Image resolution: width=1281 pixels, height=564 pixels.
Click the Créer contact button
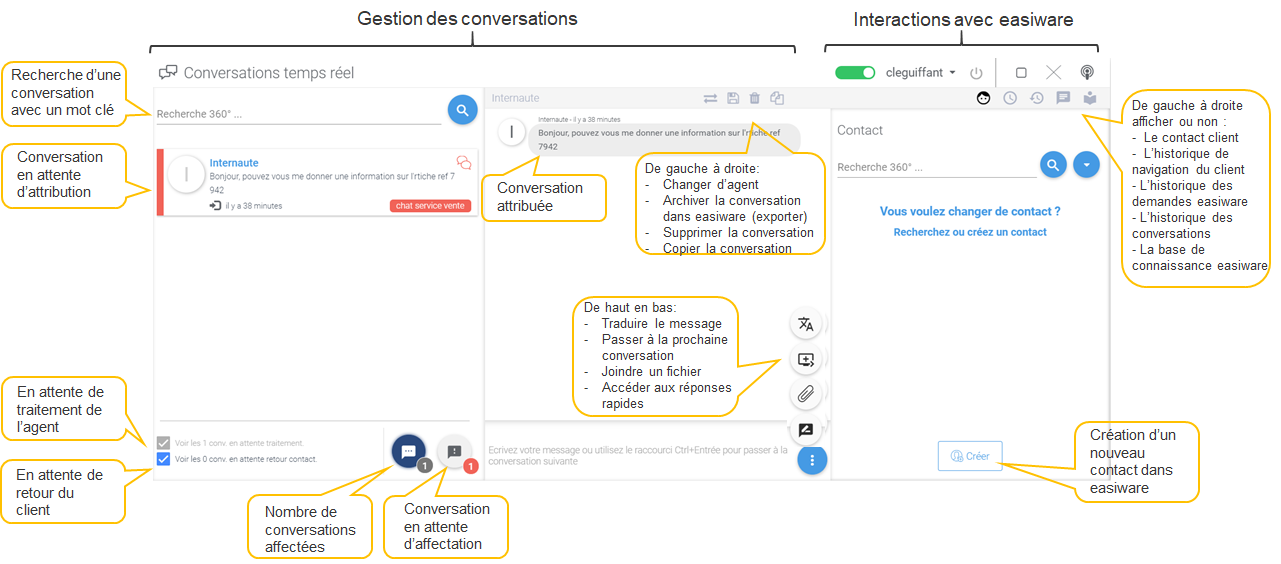(969, 456)
